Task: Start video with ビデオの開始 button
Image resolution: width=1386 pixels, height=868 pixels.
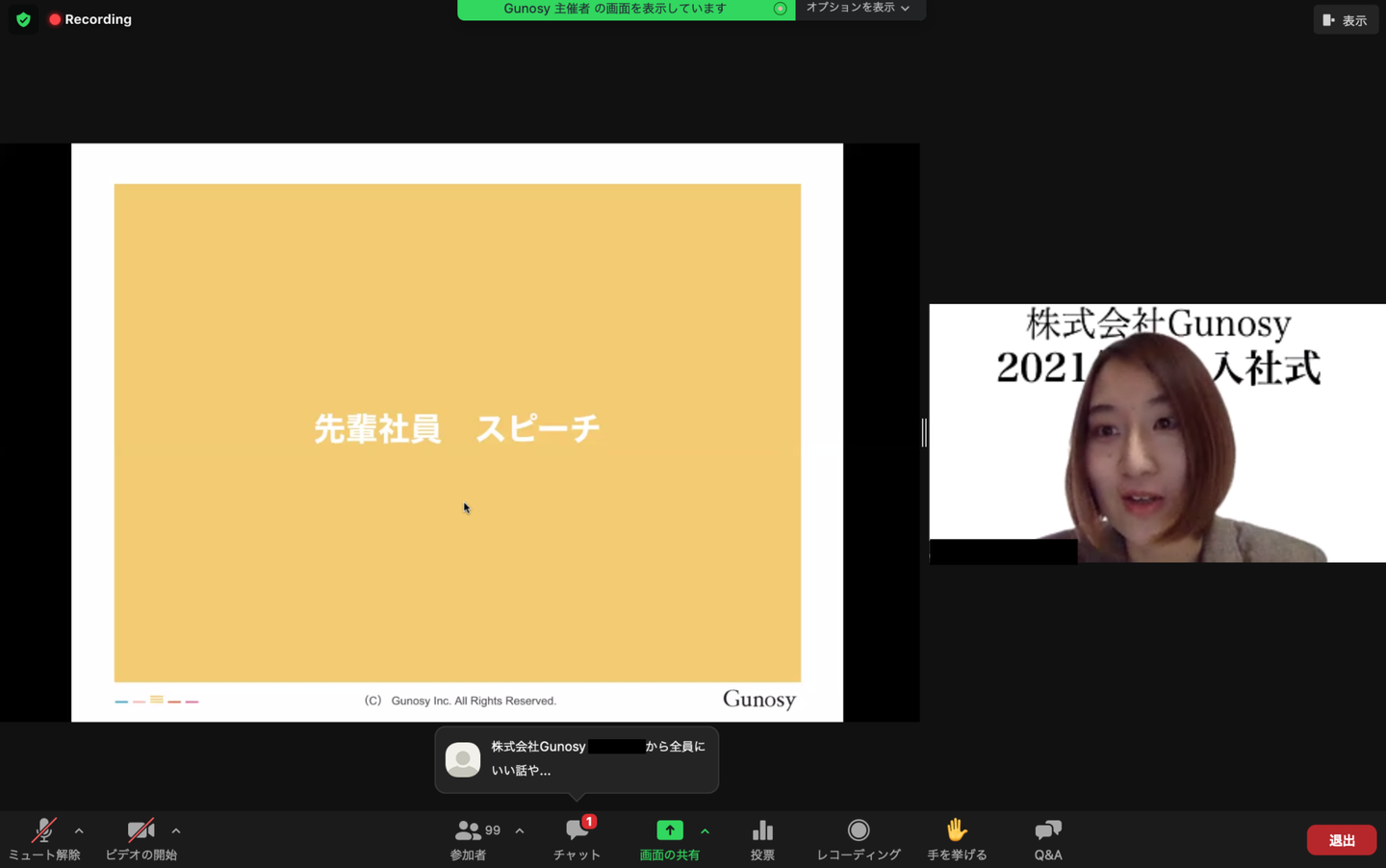Action: [141, 839]
